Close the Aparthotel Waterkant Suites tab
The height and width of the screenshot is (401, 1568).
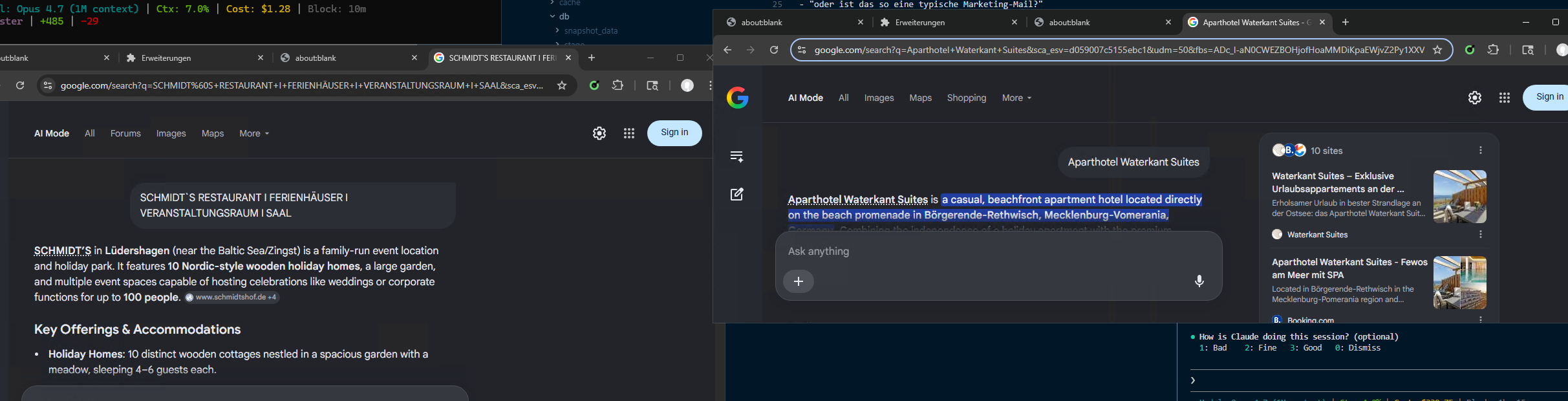tap(1322, 22)
